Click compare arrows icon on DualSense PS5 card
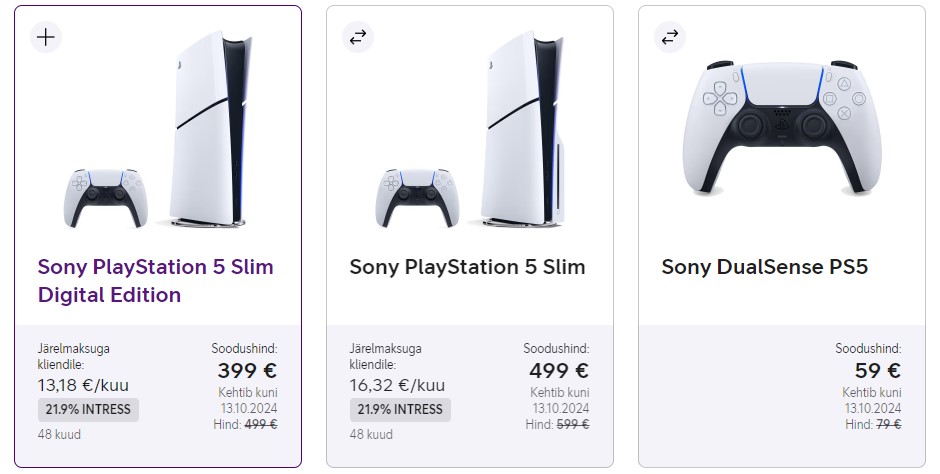This screenshot has width=940, height=474. pos(670,37)
